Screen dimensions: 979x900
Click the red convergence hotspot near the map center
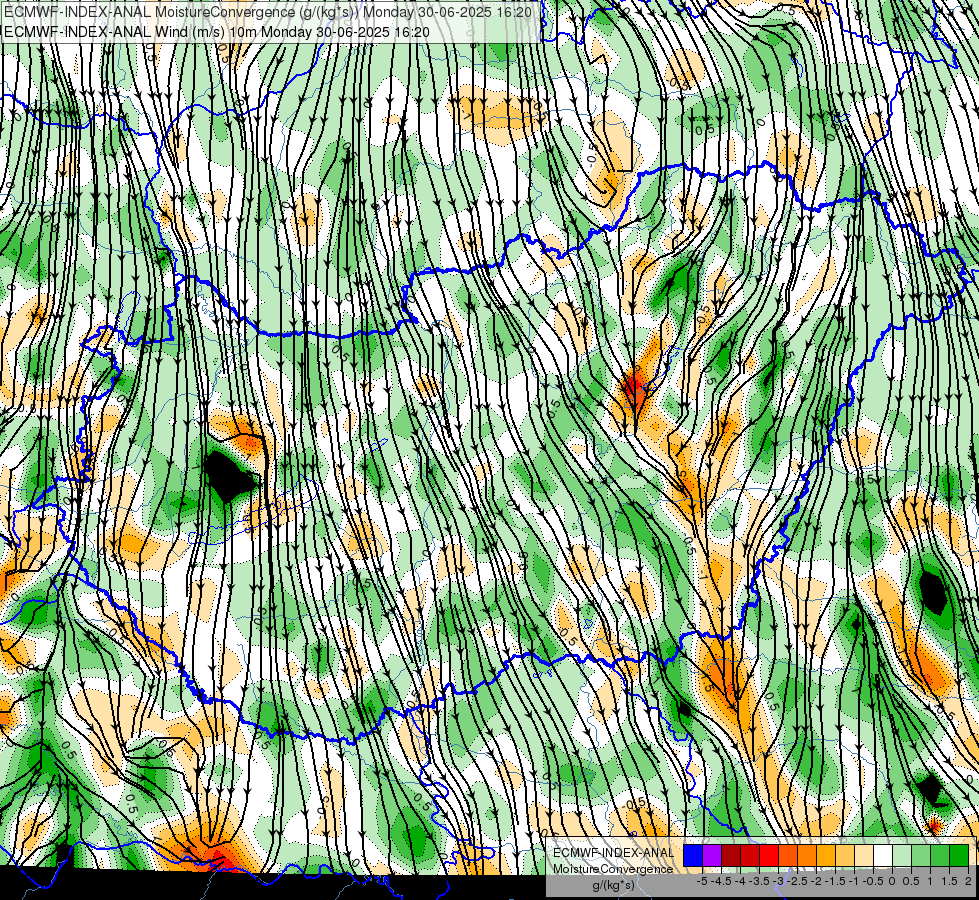click(x=635, y=388)
